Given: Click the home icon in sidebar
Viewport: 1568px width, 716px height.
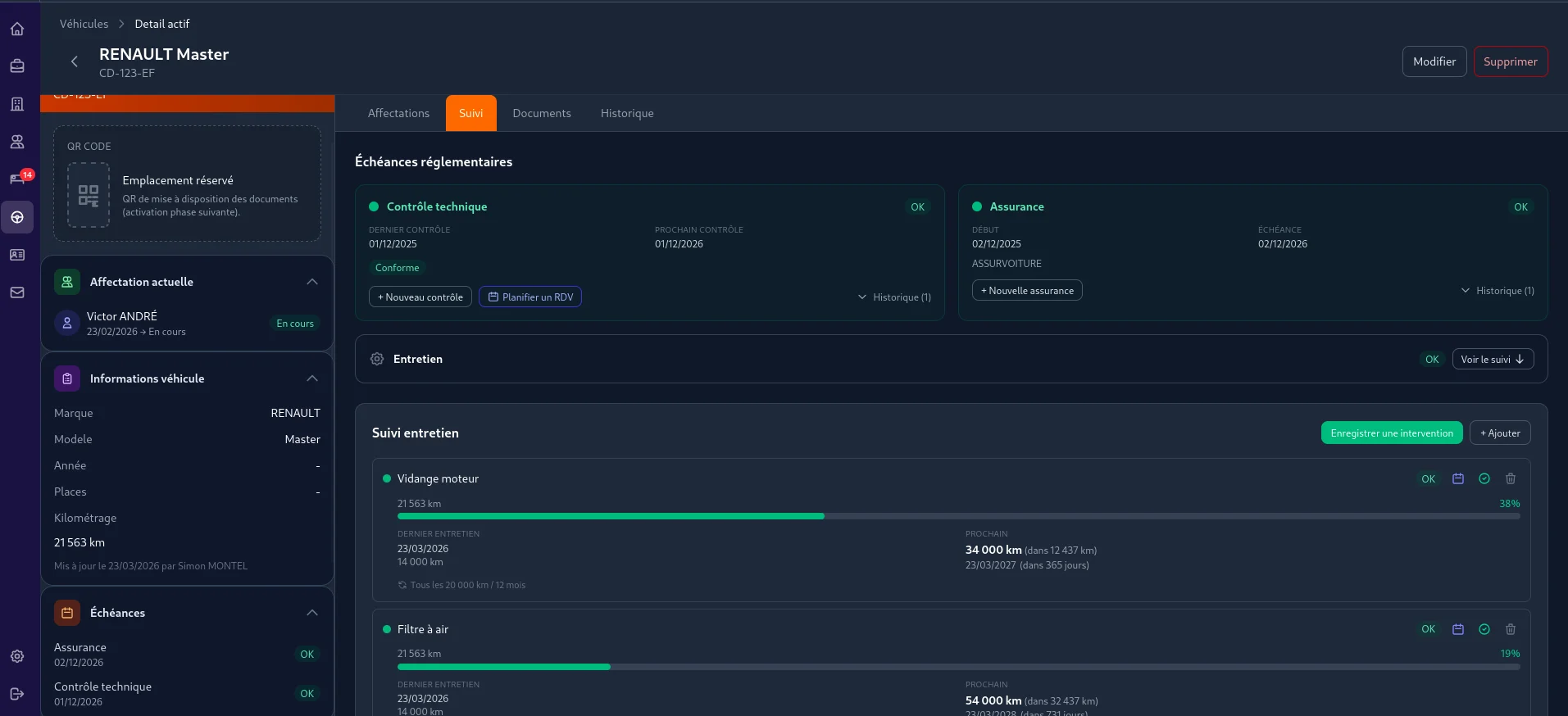Looking at the screenshot, I should pos(17,29).
